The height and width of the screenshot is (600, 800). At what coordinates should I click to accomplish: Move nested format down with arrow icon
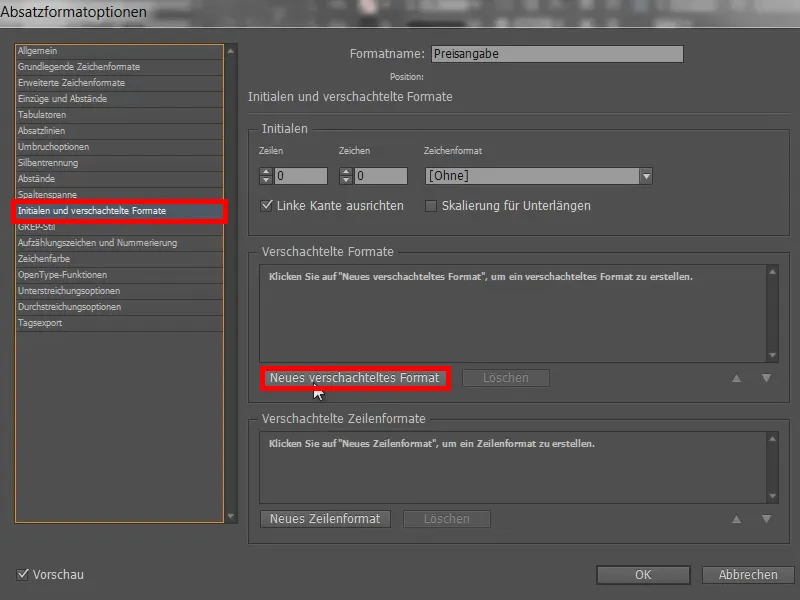[766, 378]
